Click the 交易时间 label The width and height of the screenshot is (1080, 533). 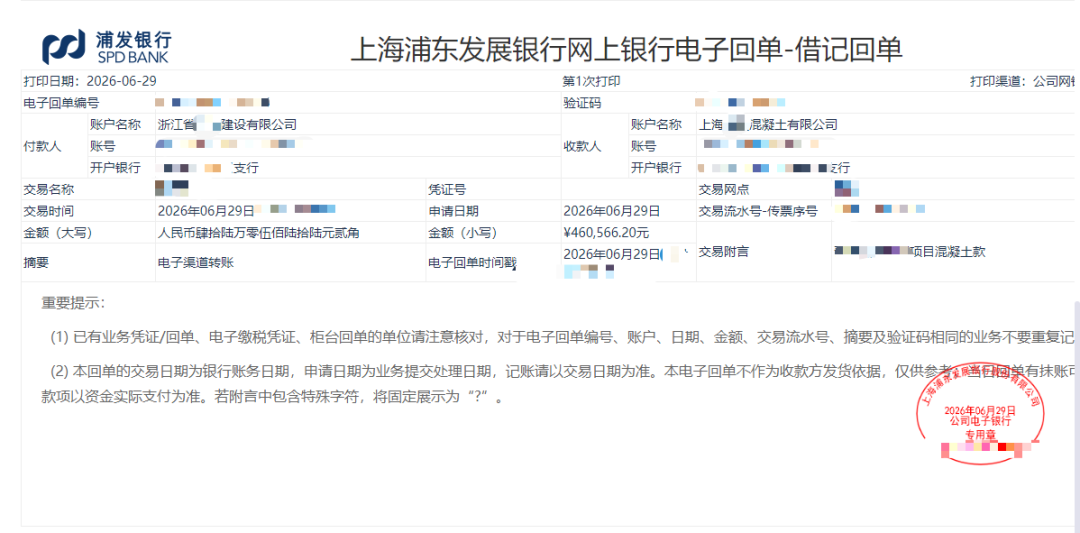pos(49,211)
